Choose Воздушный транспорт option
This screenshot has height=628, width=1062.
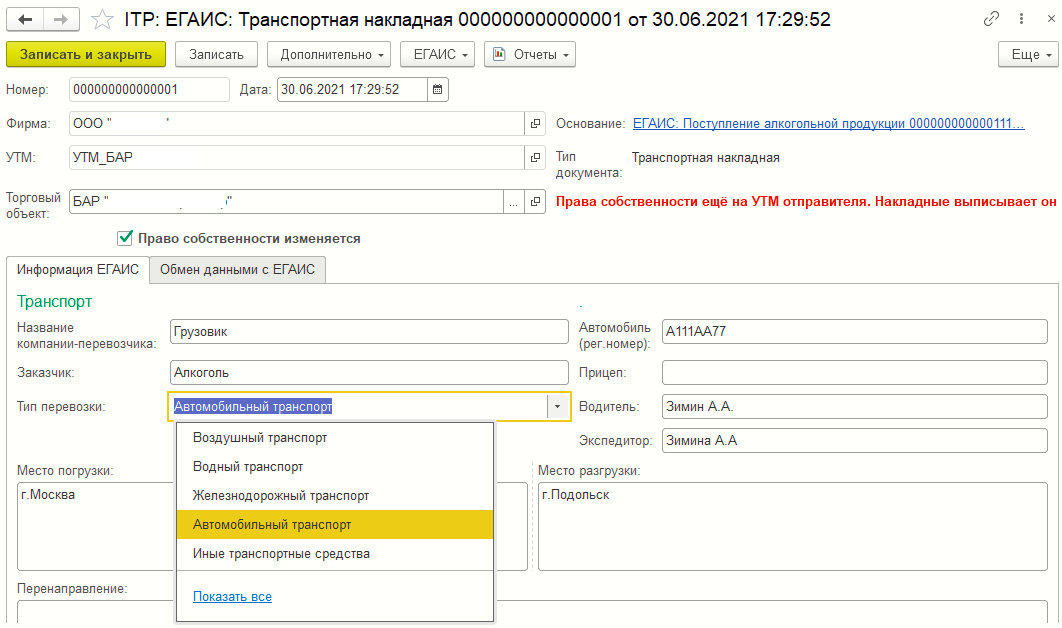point(260,438)
